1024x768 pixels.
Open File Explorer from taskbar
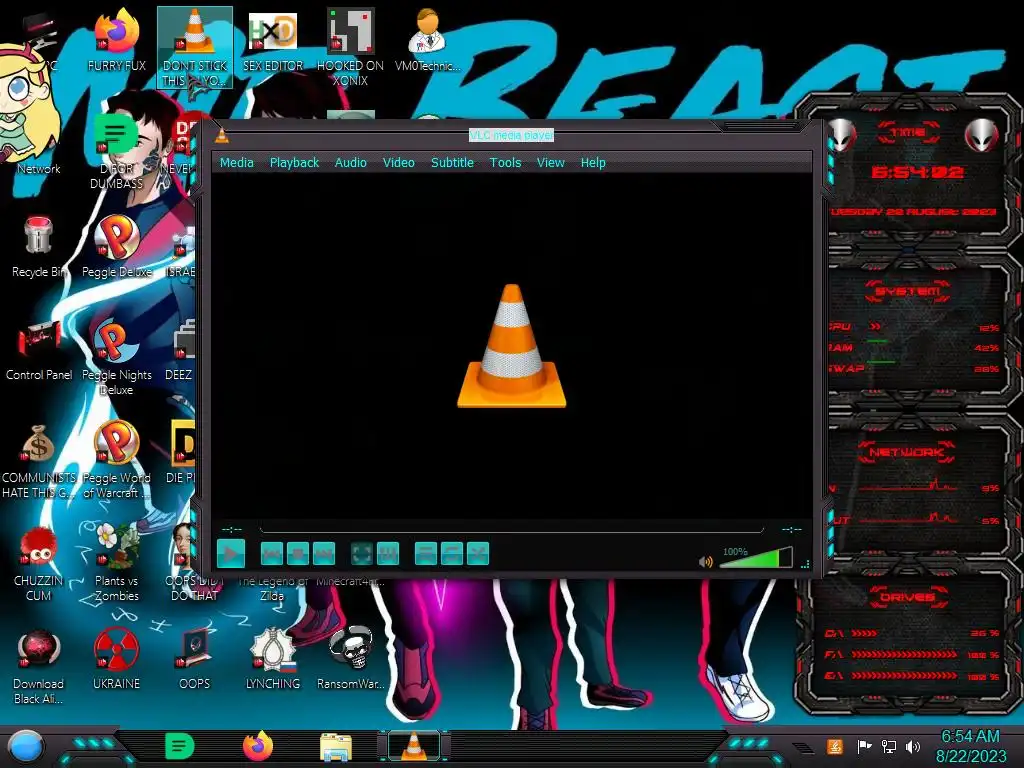click(x=336, y=746)
